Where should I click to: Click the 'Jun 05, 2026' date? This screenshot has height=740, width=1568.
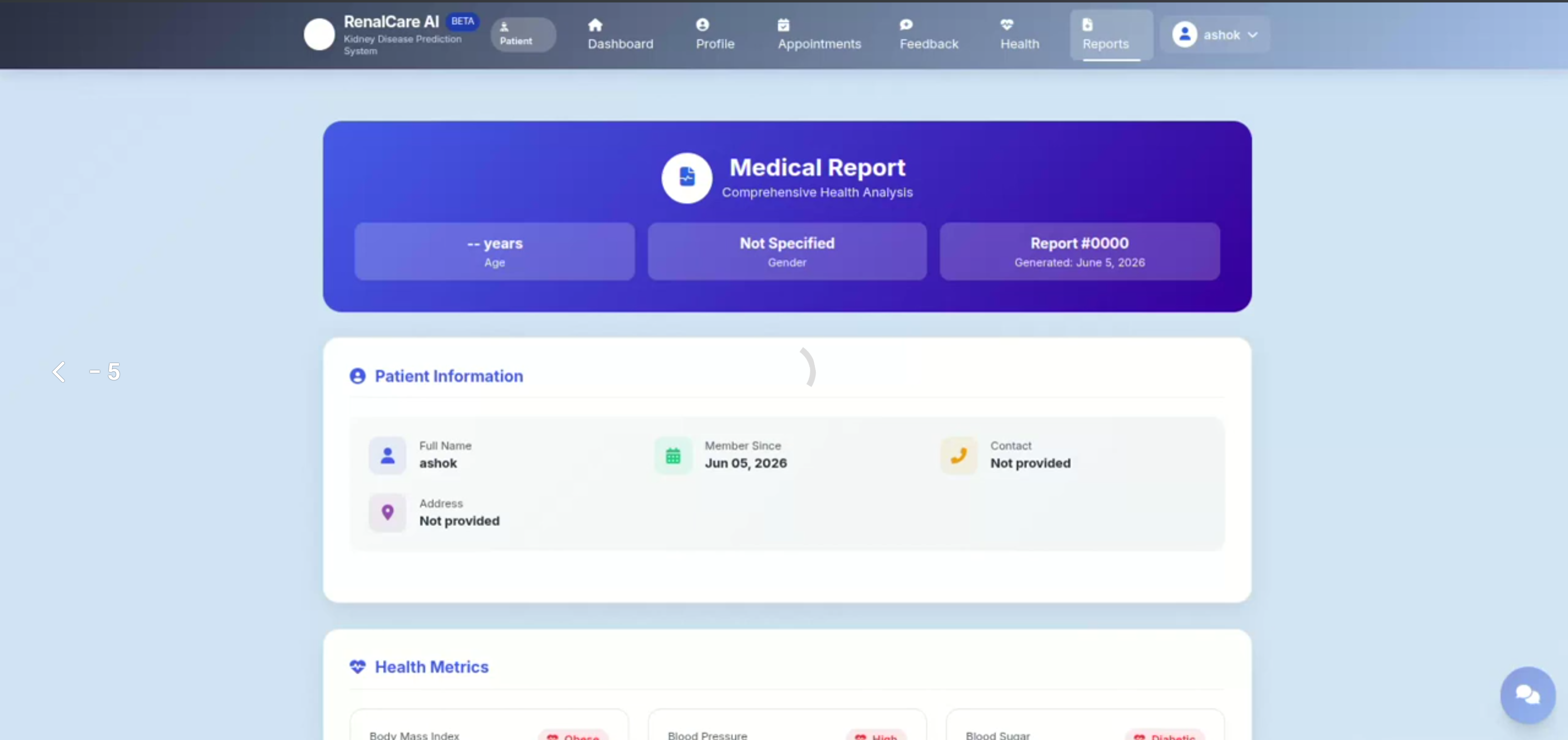pyautogui.click(x=746, y=463)
